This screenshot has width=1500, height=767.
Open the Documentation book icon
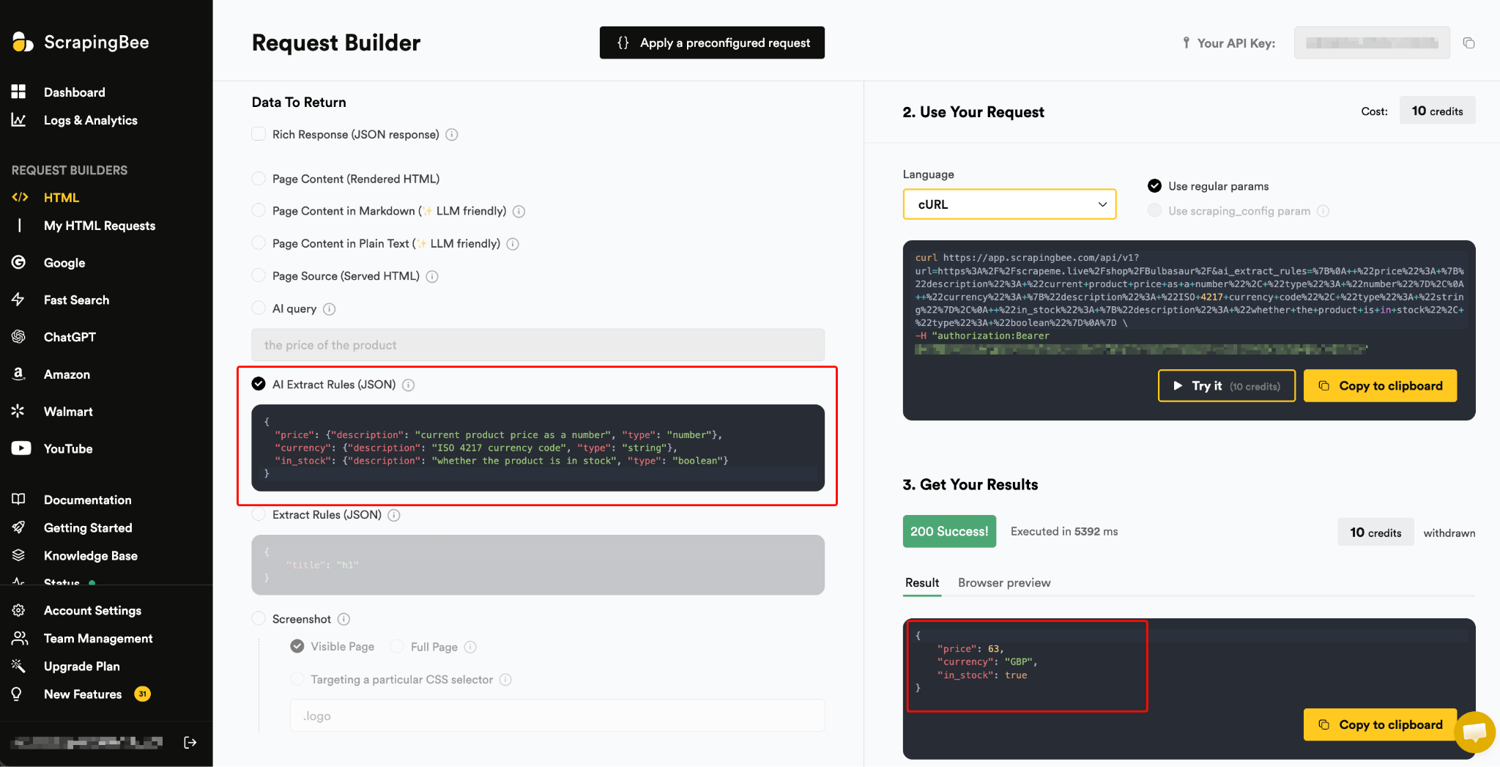pos(19,499)
